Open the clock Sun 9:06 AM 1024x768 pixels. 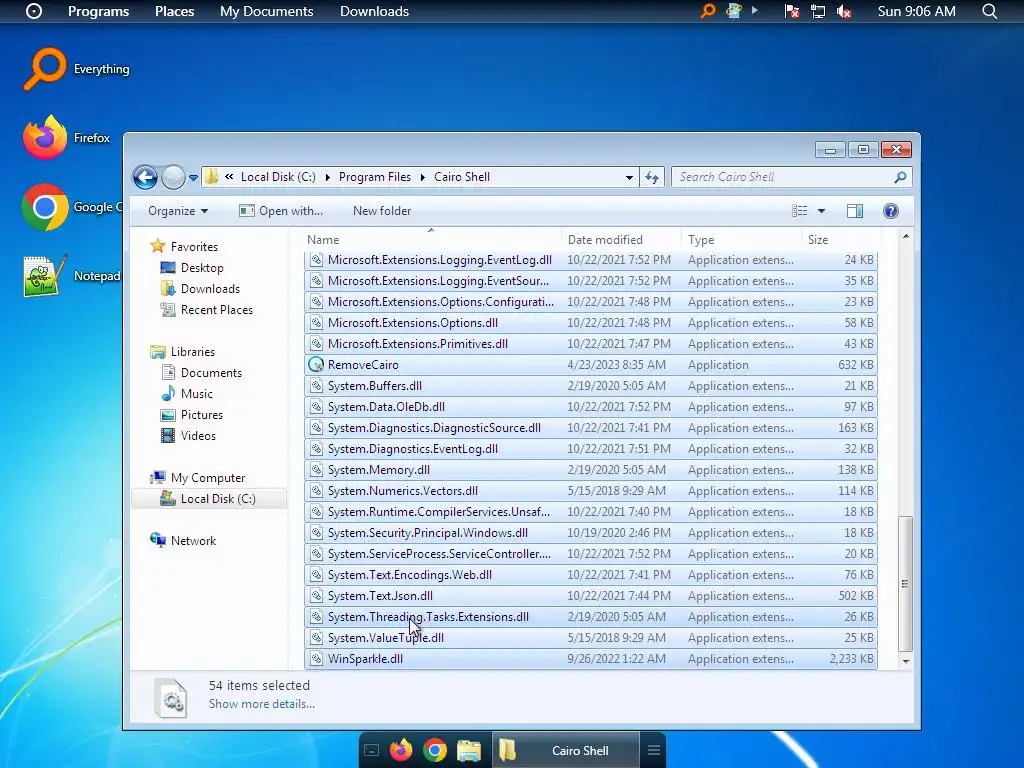point(916,11)
